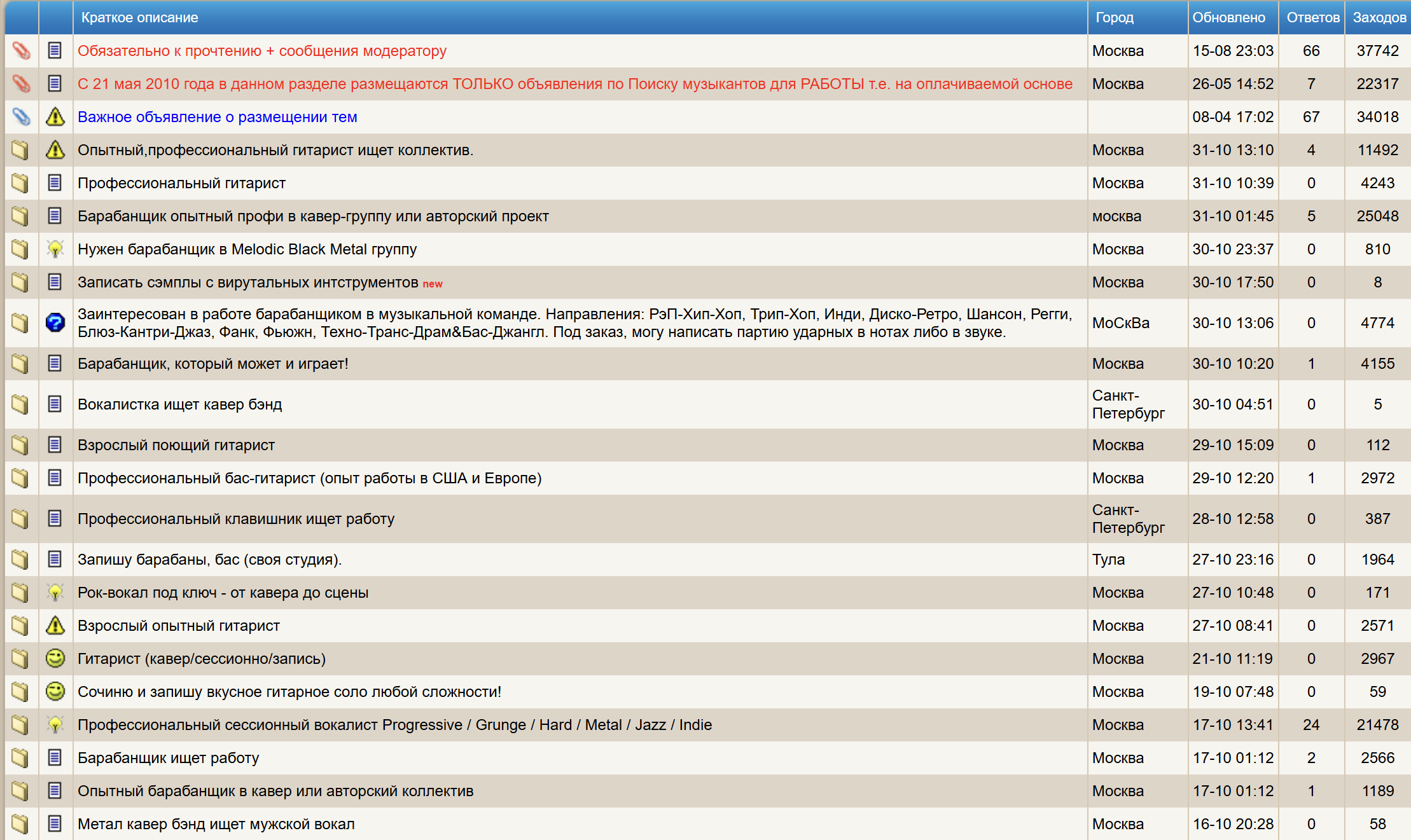The image size is (1411, 840).
Task: Click blue question mark icon in drummer topic
Action: (x=55, y=323)
